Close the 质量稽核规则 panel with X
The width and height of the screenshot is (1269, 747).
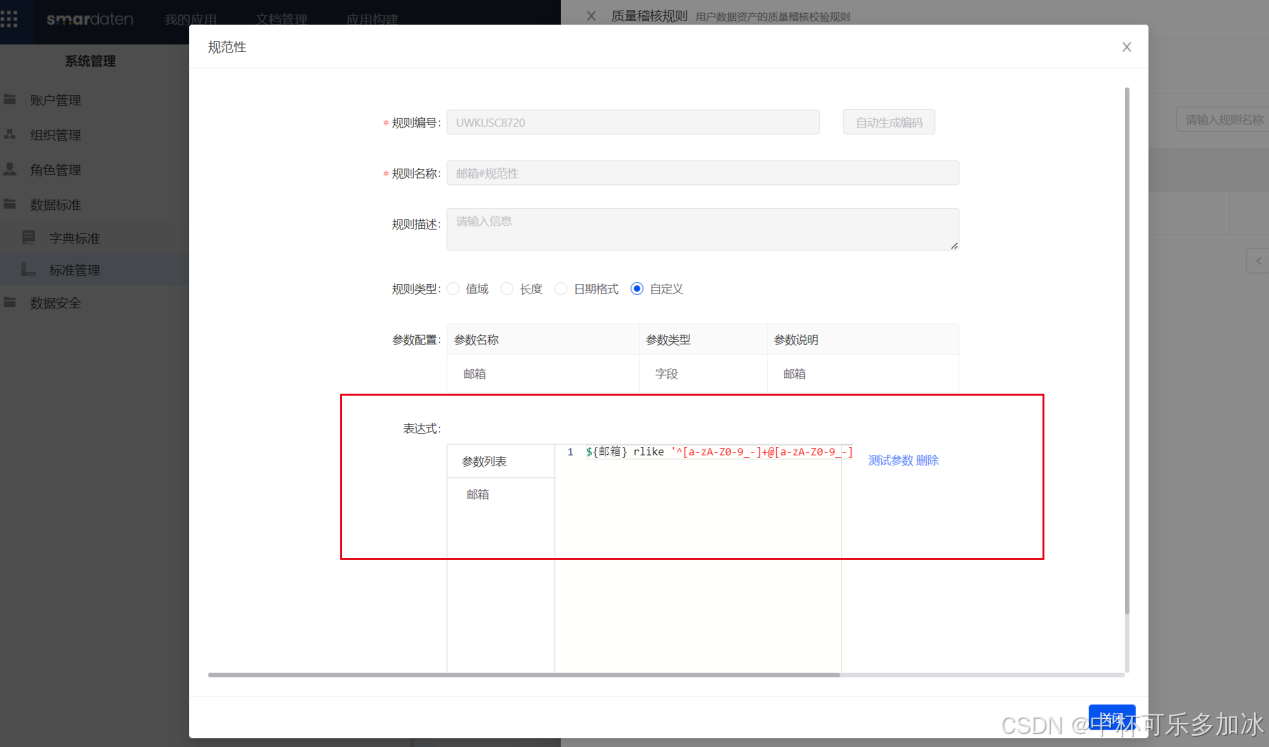pyautogui.click(x=591, y=16)
